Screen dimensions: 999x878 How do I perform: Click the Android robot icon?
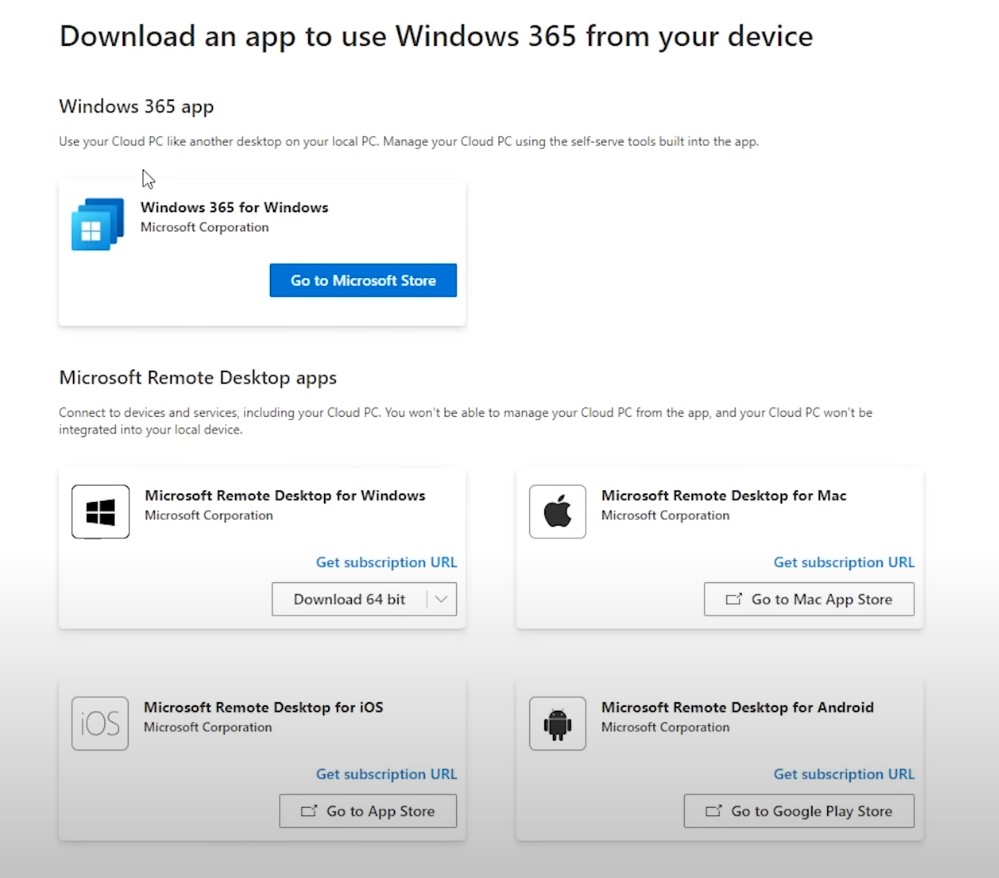coord(557,724)
